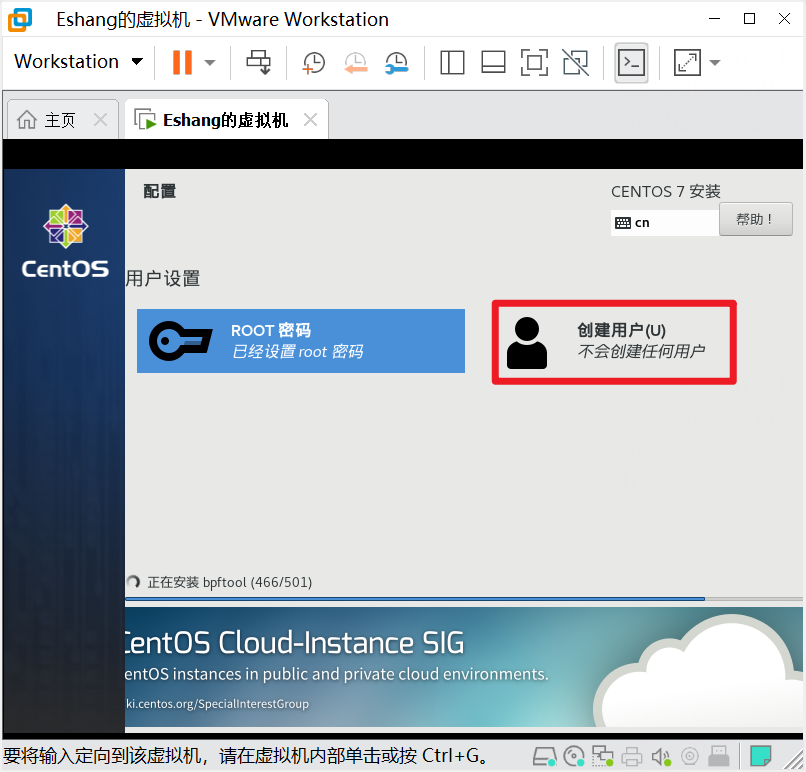
Task: Close the VMware Workstation window
Action: [784, 19]
